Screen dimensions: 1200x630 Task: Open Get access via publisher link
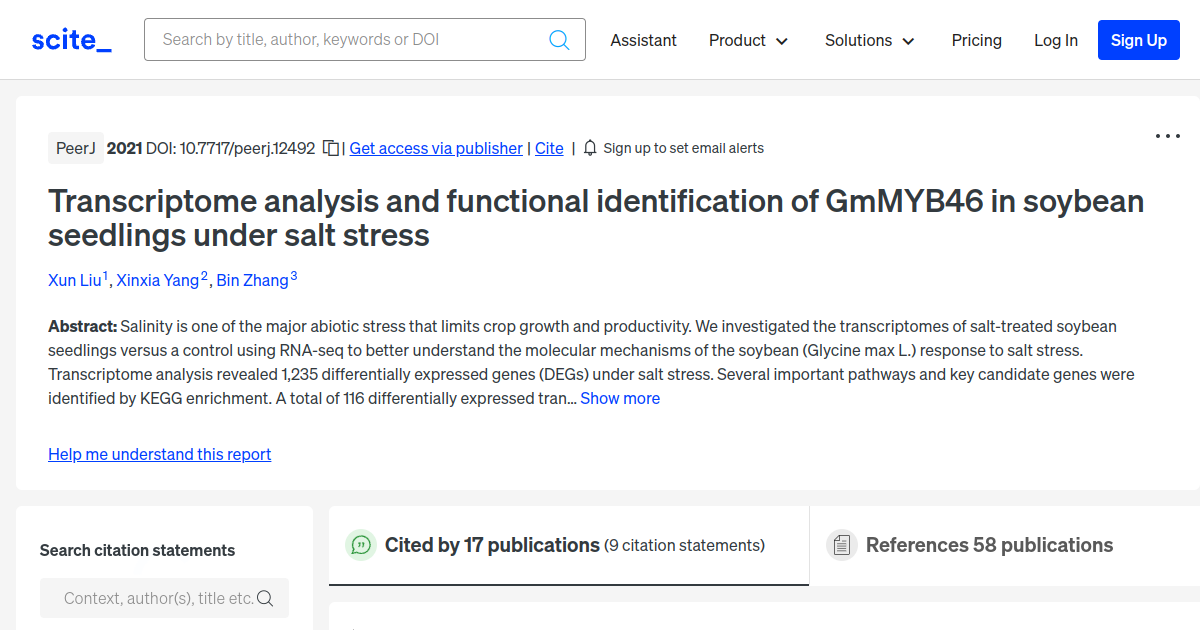436,148
